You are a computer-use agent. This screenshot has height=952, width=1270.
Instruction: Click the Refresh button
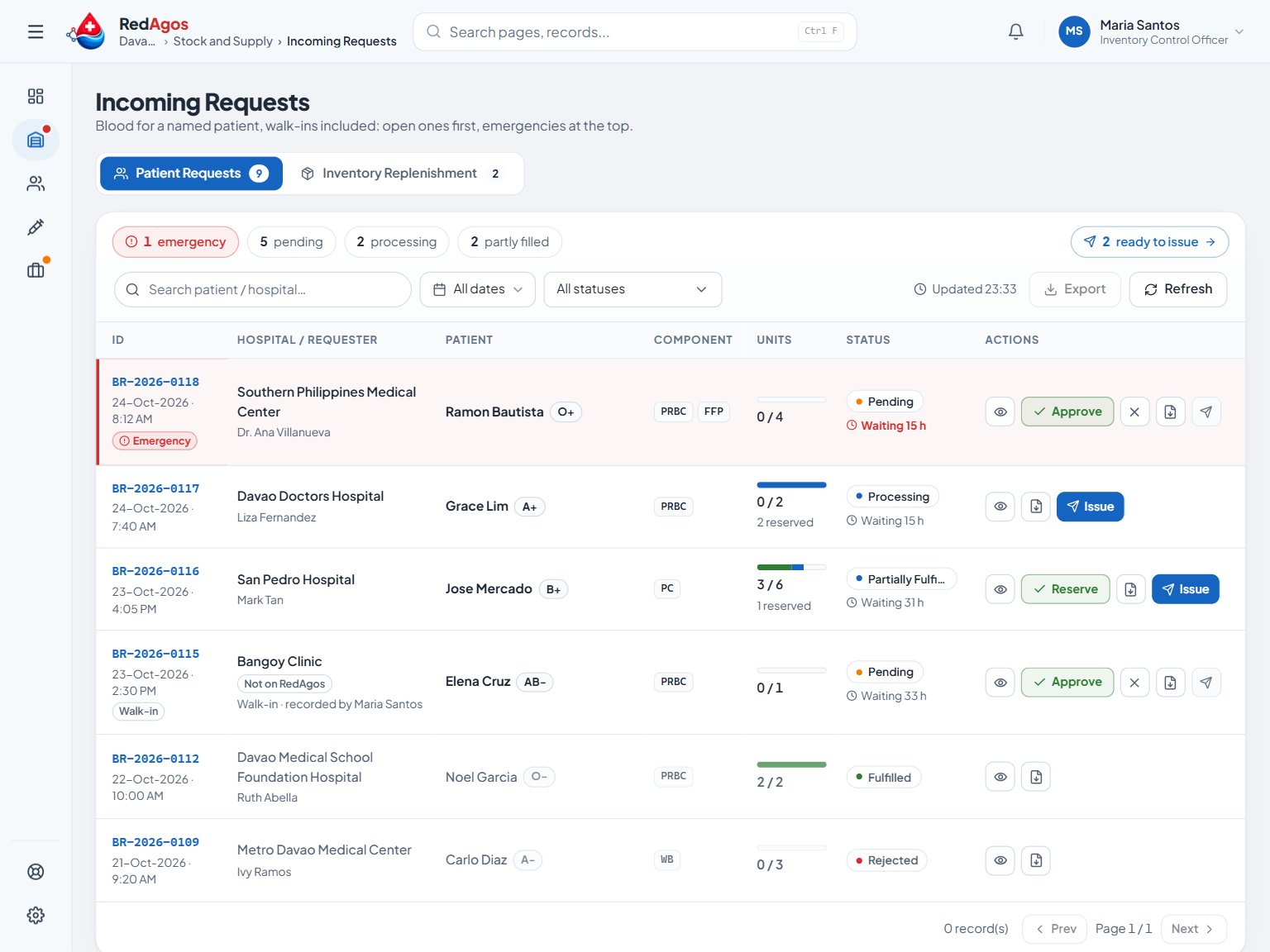[1178, 289]
